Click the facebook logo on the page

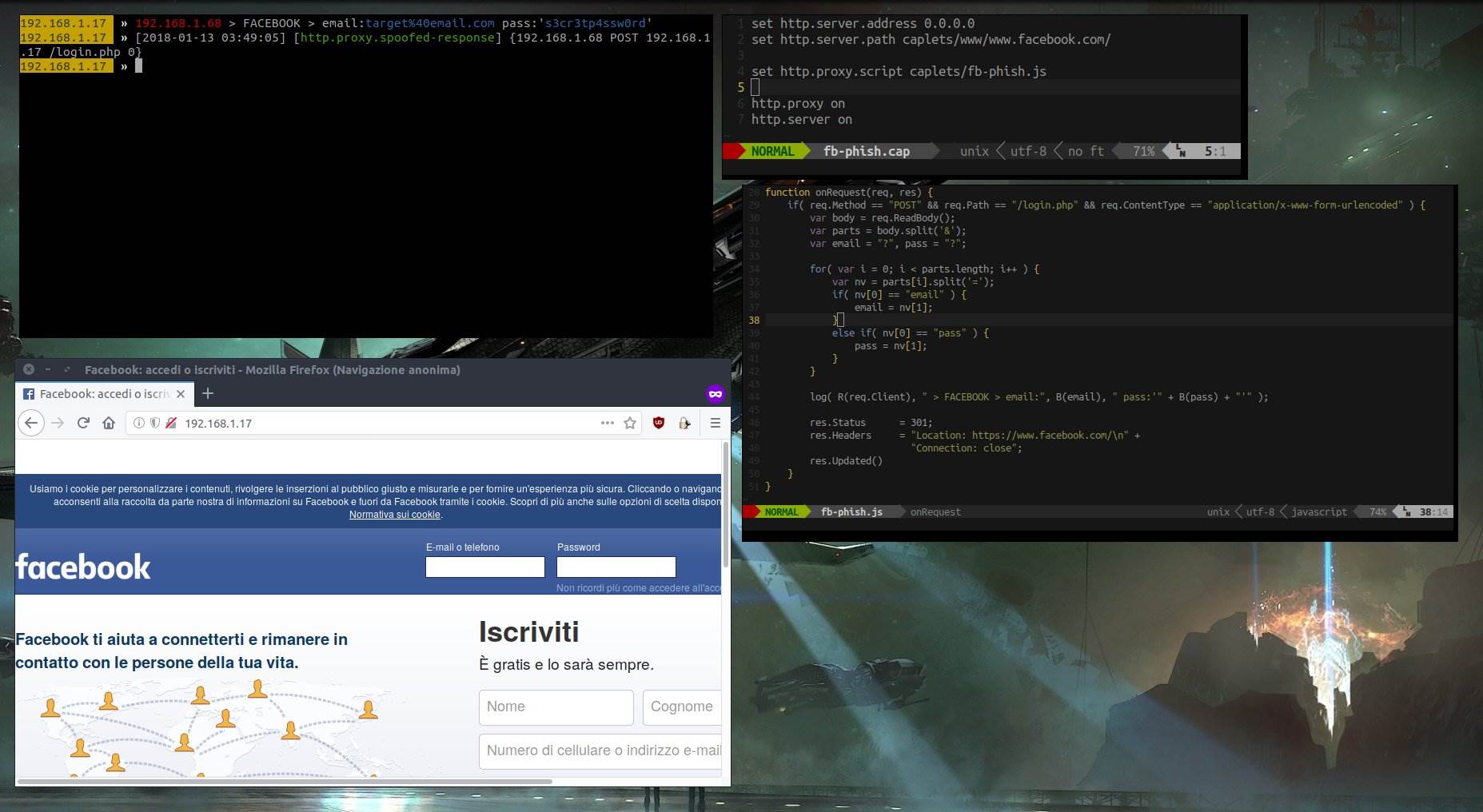click(x=83, y=567)
